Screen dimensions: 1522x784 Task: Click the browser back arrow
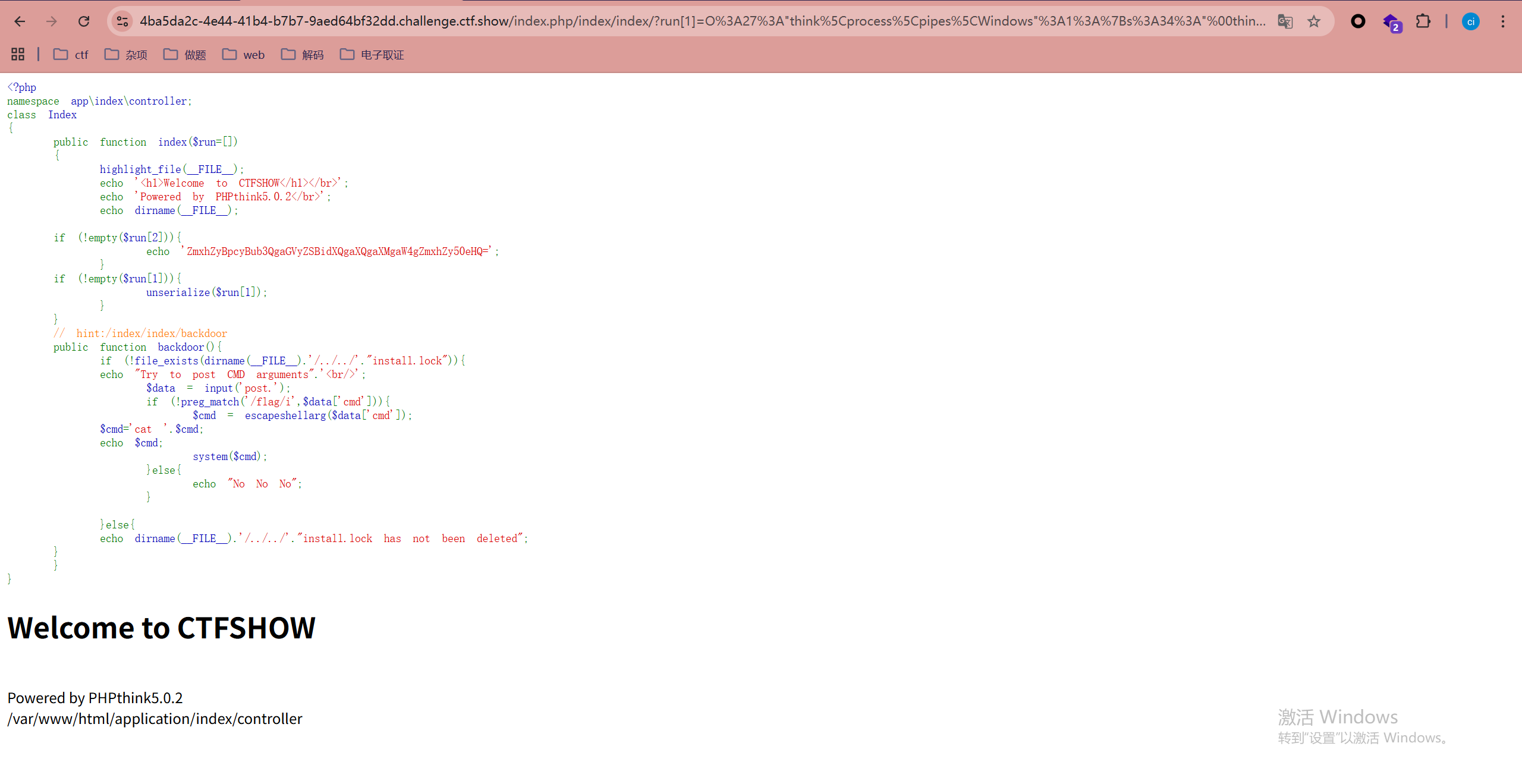[x=20, y=21]
